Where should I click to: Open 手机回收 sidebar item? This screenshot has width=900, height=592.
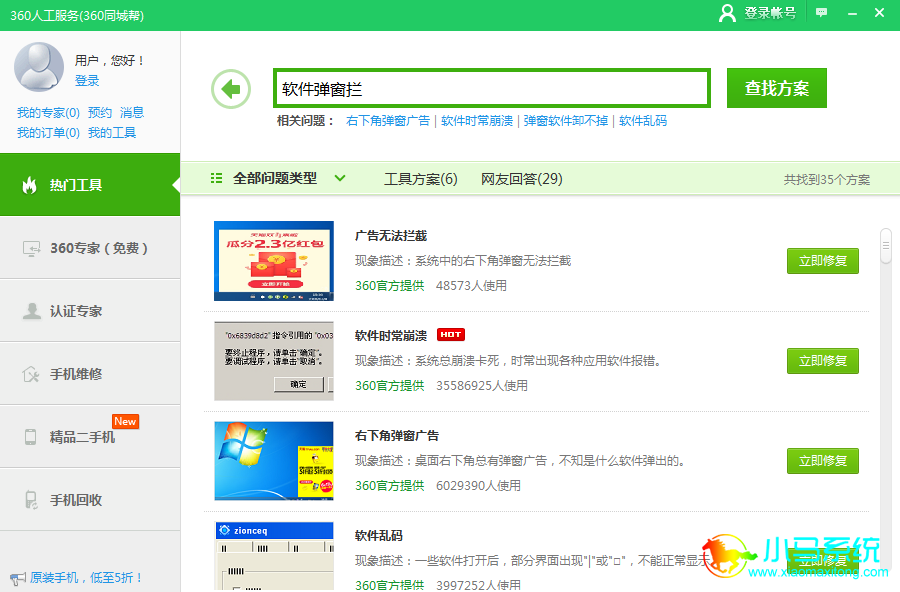(90, 500)
